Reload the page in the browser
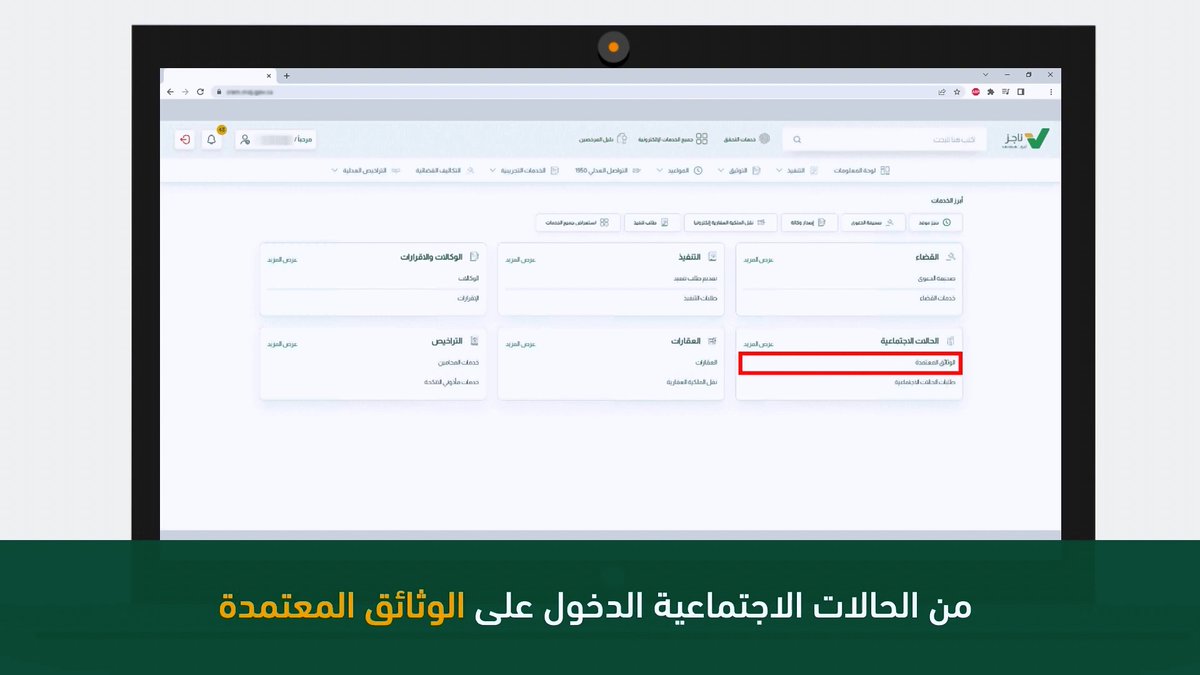Viewport: 1200px width, 675px height. tap(200, 91)
